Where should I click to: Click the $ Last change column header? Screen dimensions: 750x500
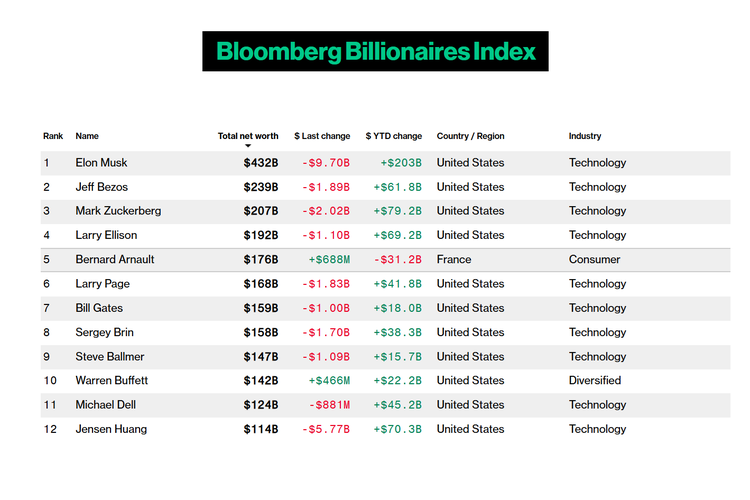[322, 136]
